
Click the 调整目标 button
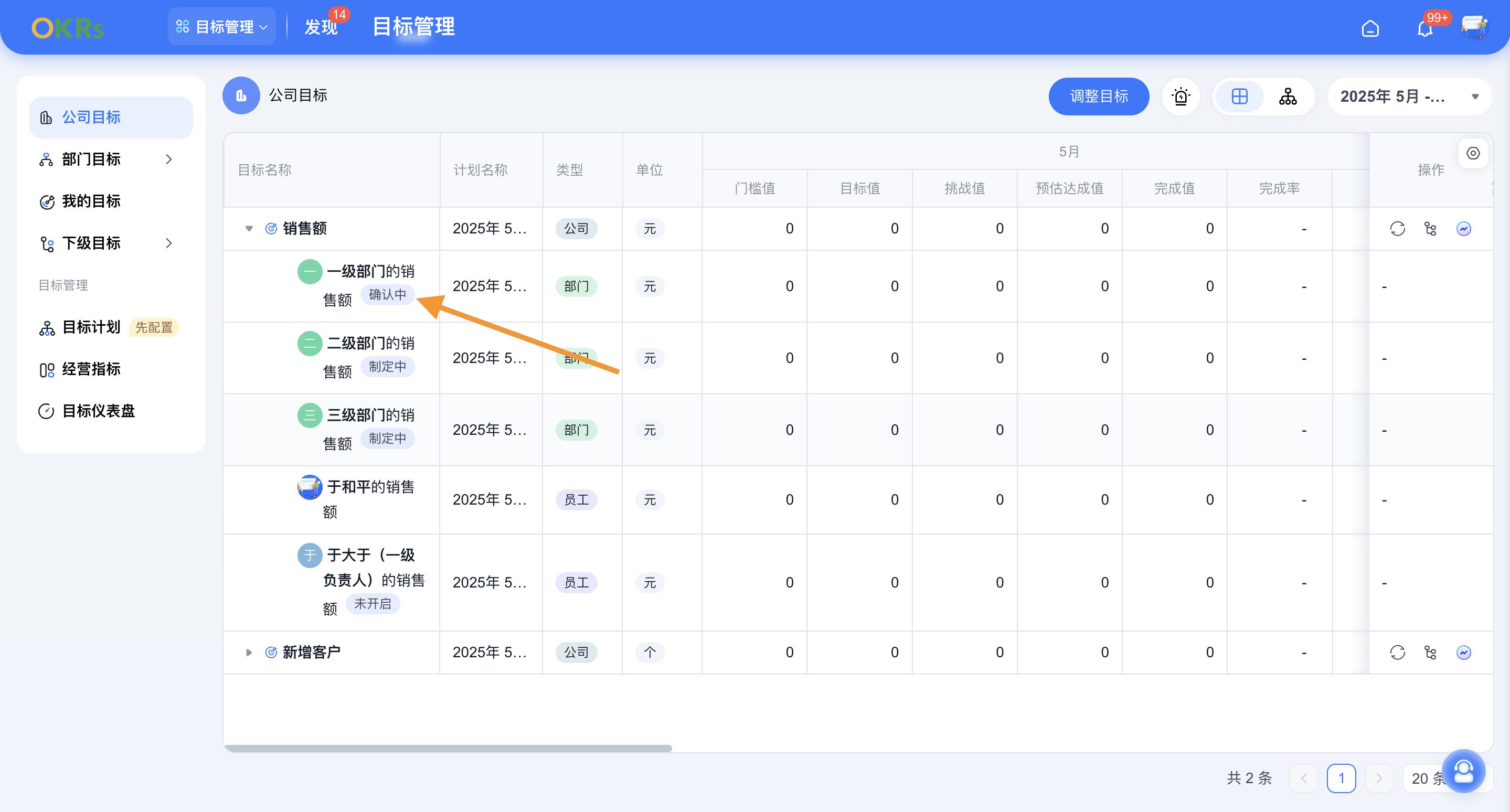[x=1099, y=96]
